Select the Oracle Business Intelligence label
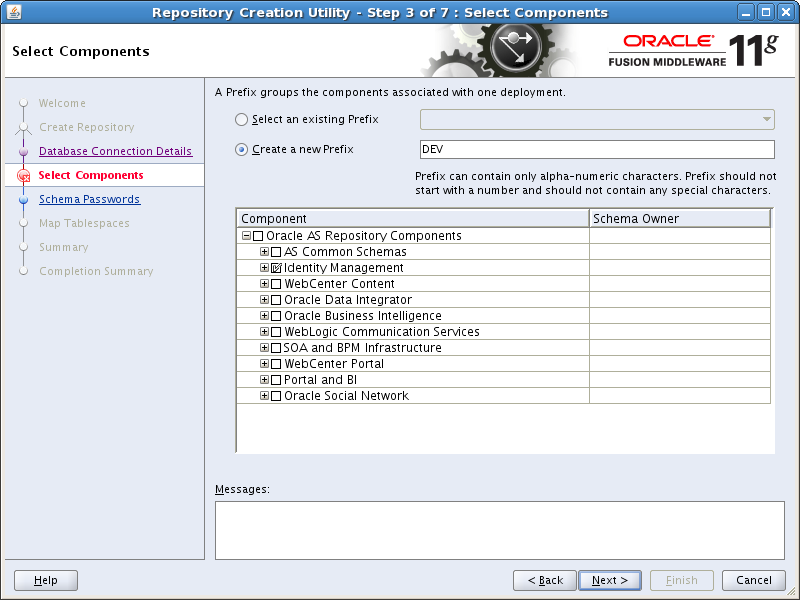Image resolution: width=800 pixels, height=600 pixels. click(363, 316)
